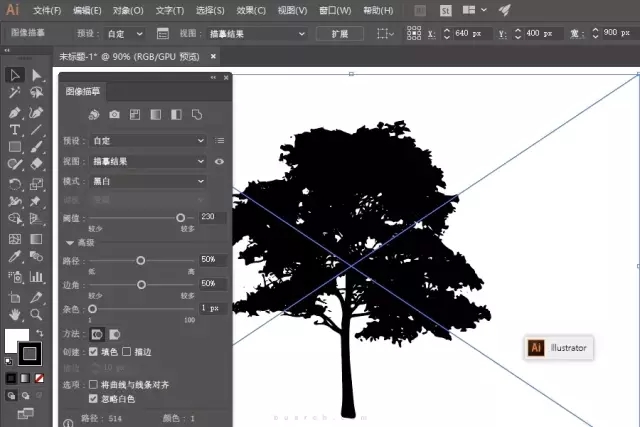This screenshot has height=427, width=640.
Task: Open the 预设 preset dropdown in panel
Action: point(148,141)
